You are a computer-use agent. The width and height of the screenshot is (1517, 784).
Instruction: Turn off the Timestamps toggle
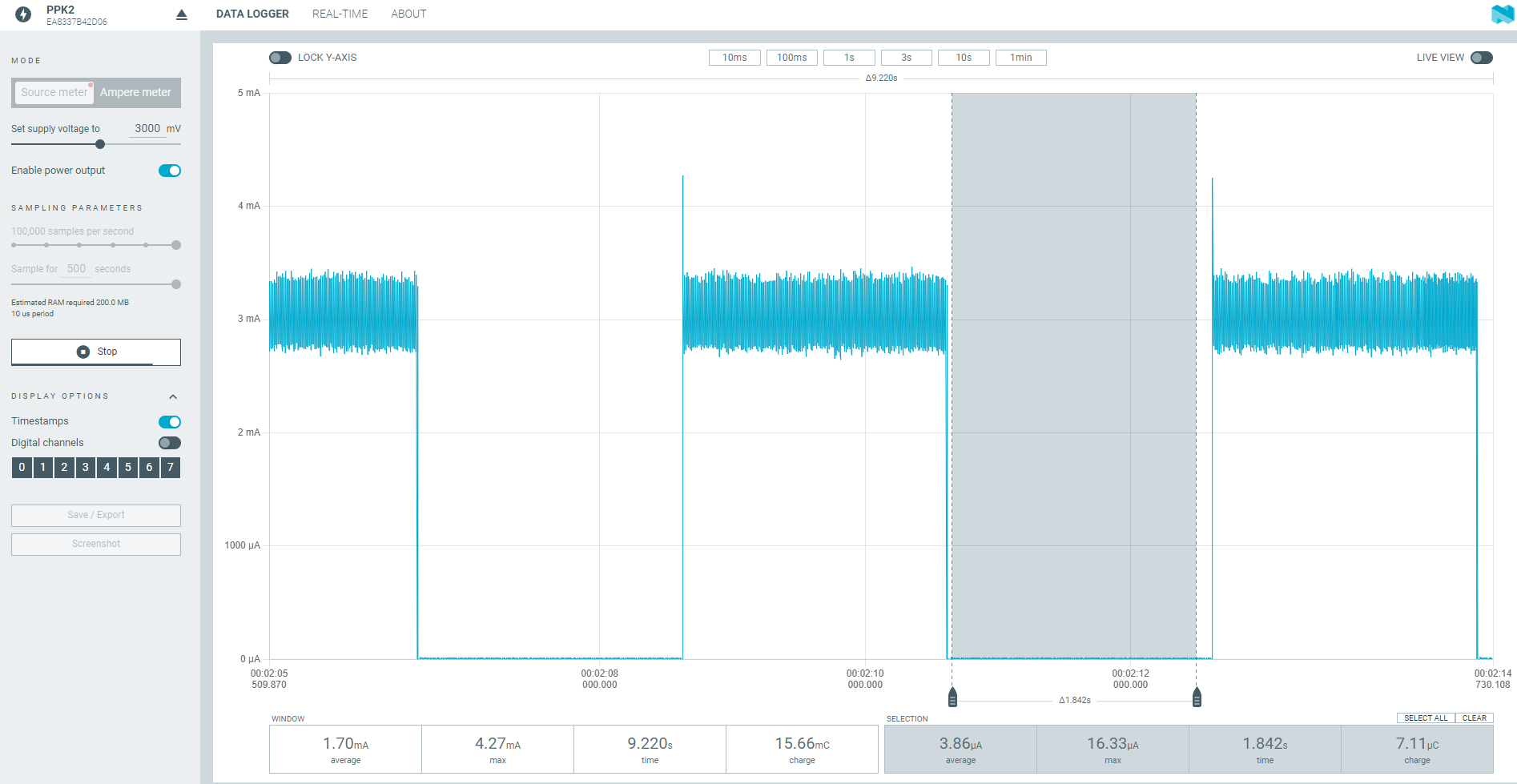[x=170, y=422]
